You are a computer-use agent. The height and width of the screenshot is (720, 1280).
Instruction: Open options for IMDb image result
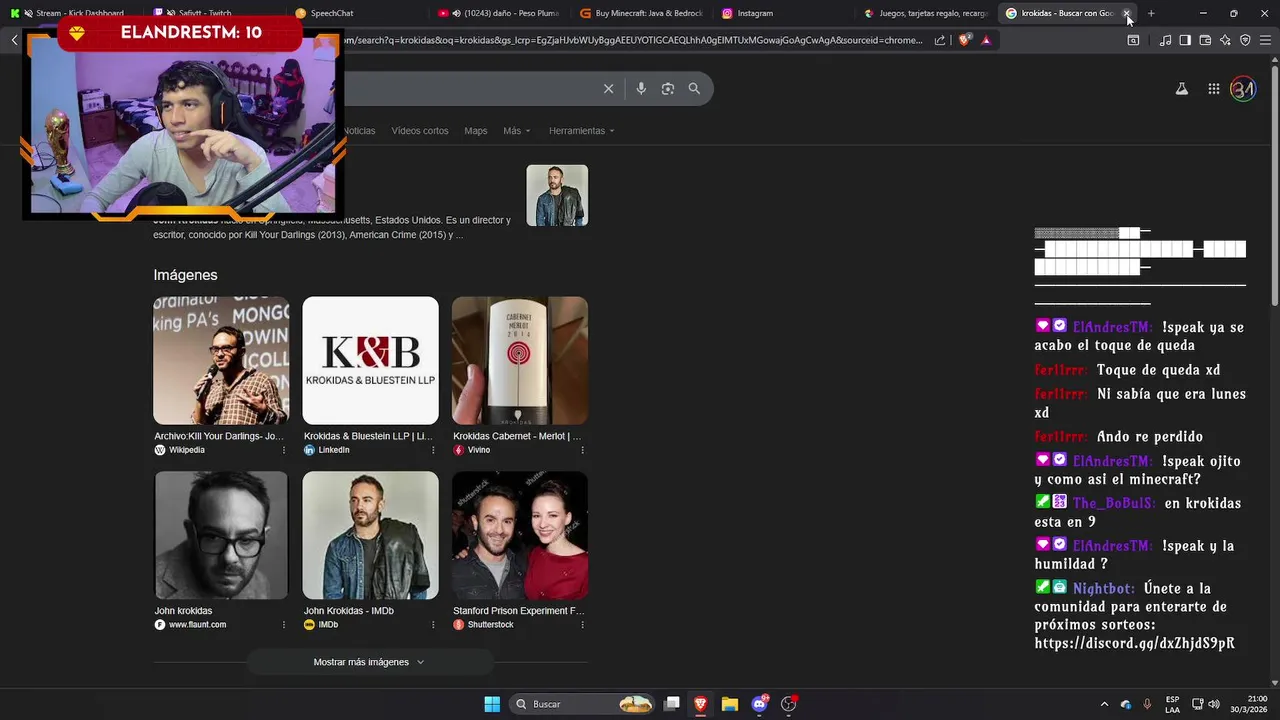tap(433, 625)
